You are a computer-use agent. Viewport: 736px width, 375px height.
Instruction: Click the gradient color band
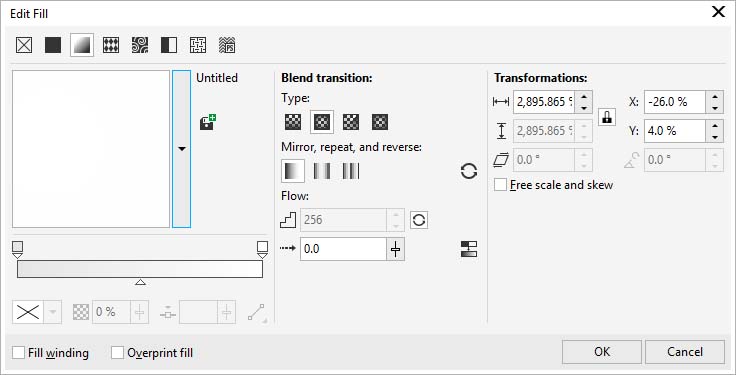140,269
